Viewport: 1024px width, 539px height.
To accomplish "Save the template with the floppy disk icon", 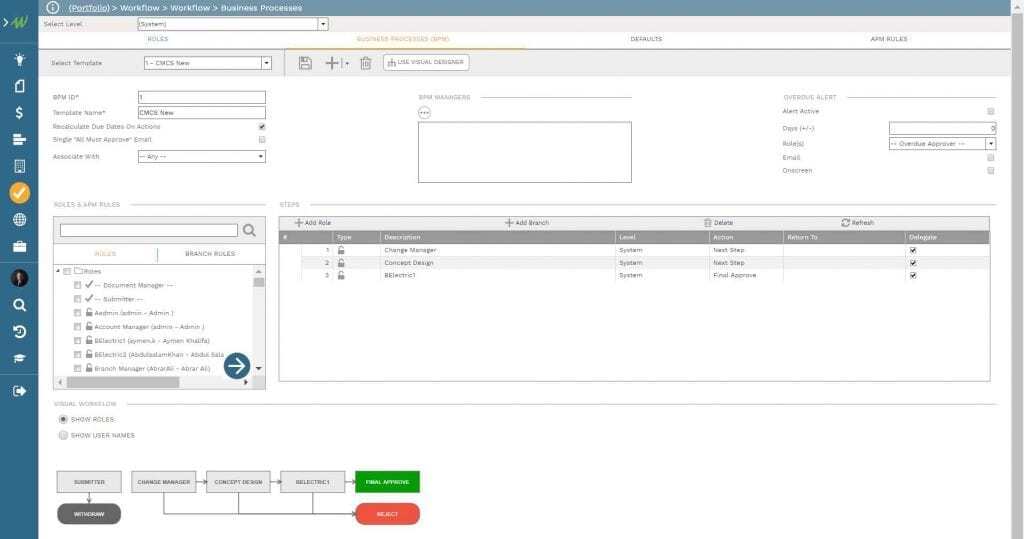I will [x=305, y=63].
